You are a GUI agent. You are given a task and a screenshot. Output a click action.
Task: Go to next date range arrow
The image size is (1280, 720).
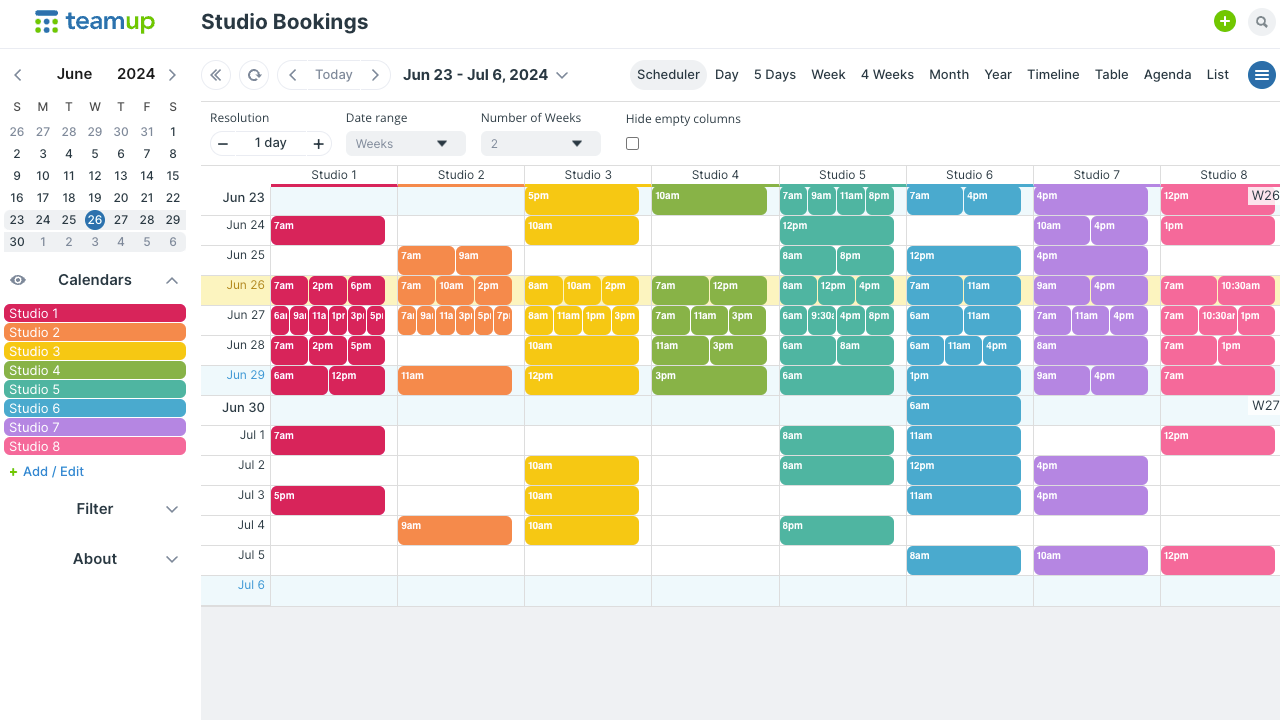pos(375,75)
